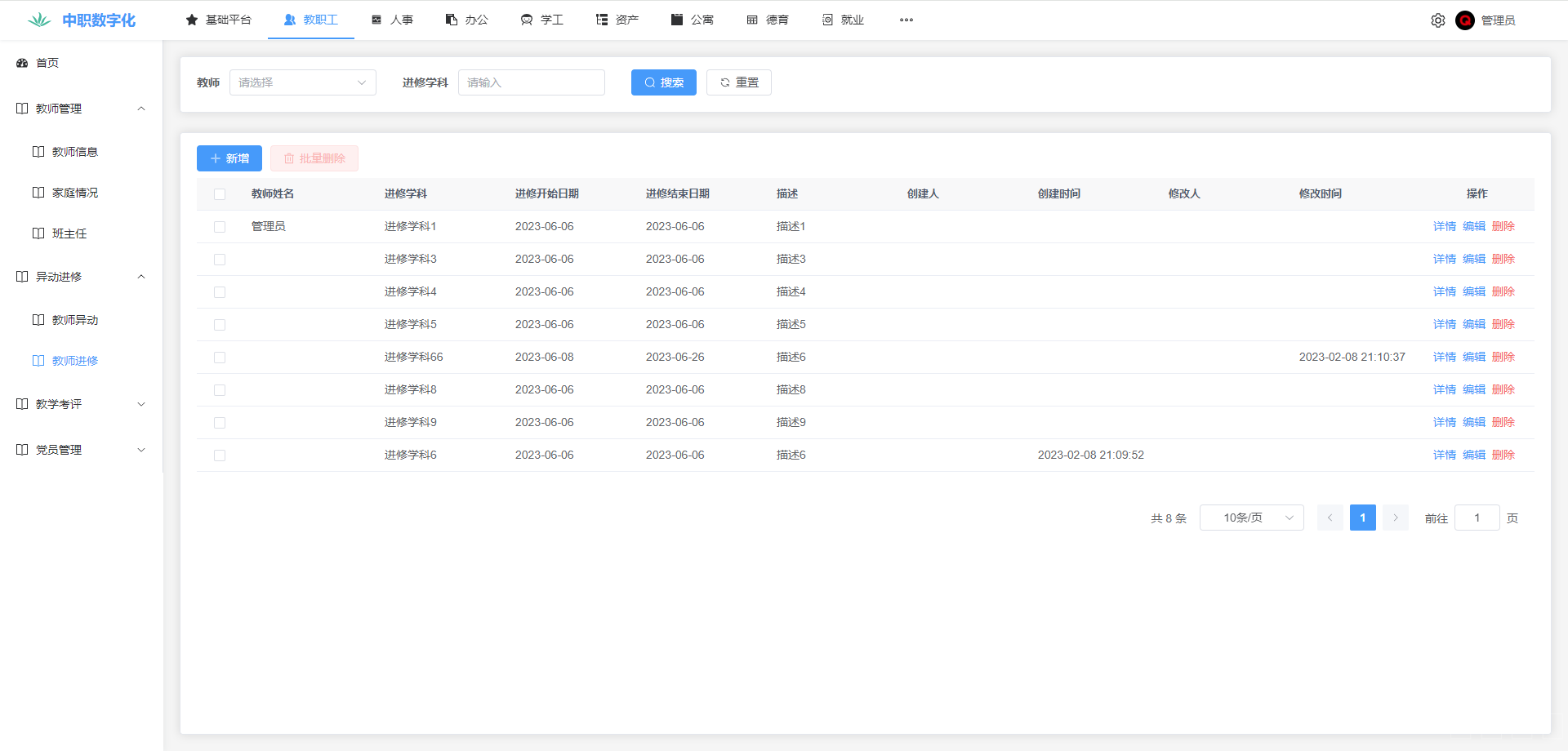1568x751 pixels.
Task: Click the star icon for 基础平台
Action: coord(192,20)
